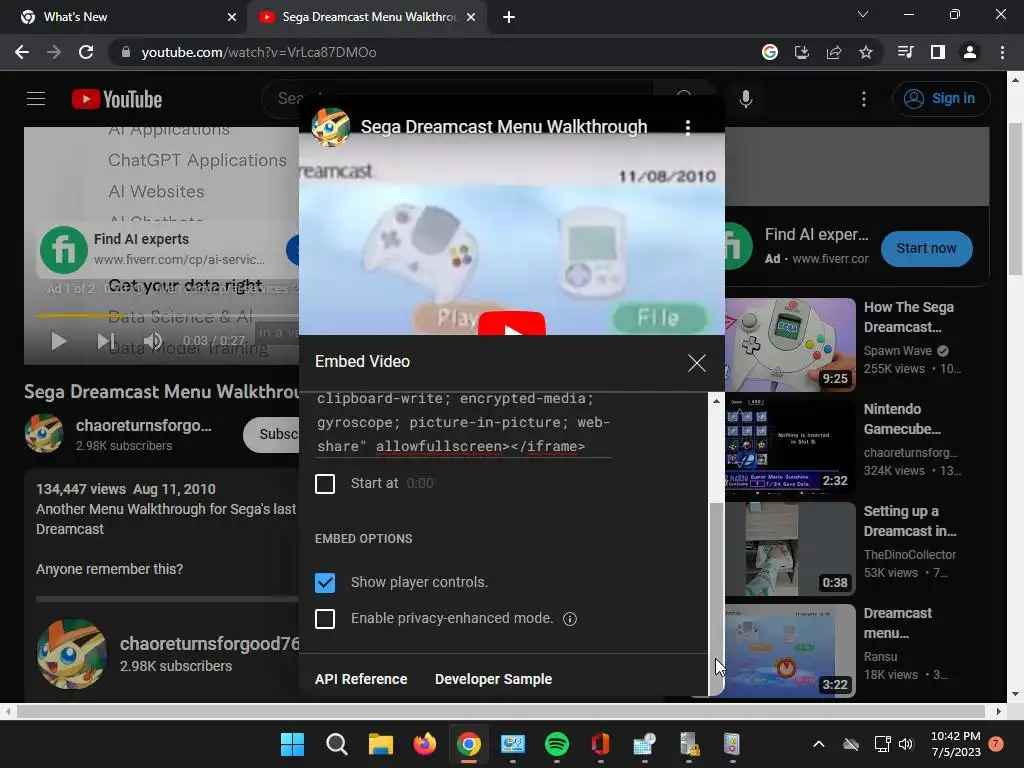This screenshot has width=1024, height=768.
Task: Play the embed preview with red button
Action: pos(511,324)
